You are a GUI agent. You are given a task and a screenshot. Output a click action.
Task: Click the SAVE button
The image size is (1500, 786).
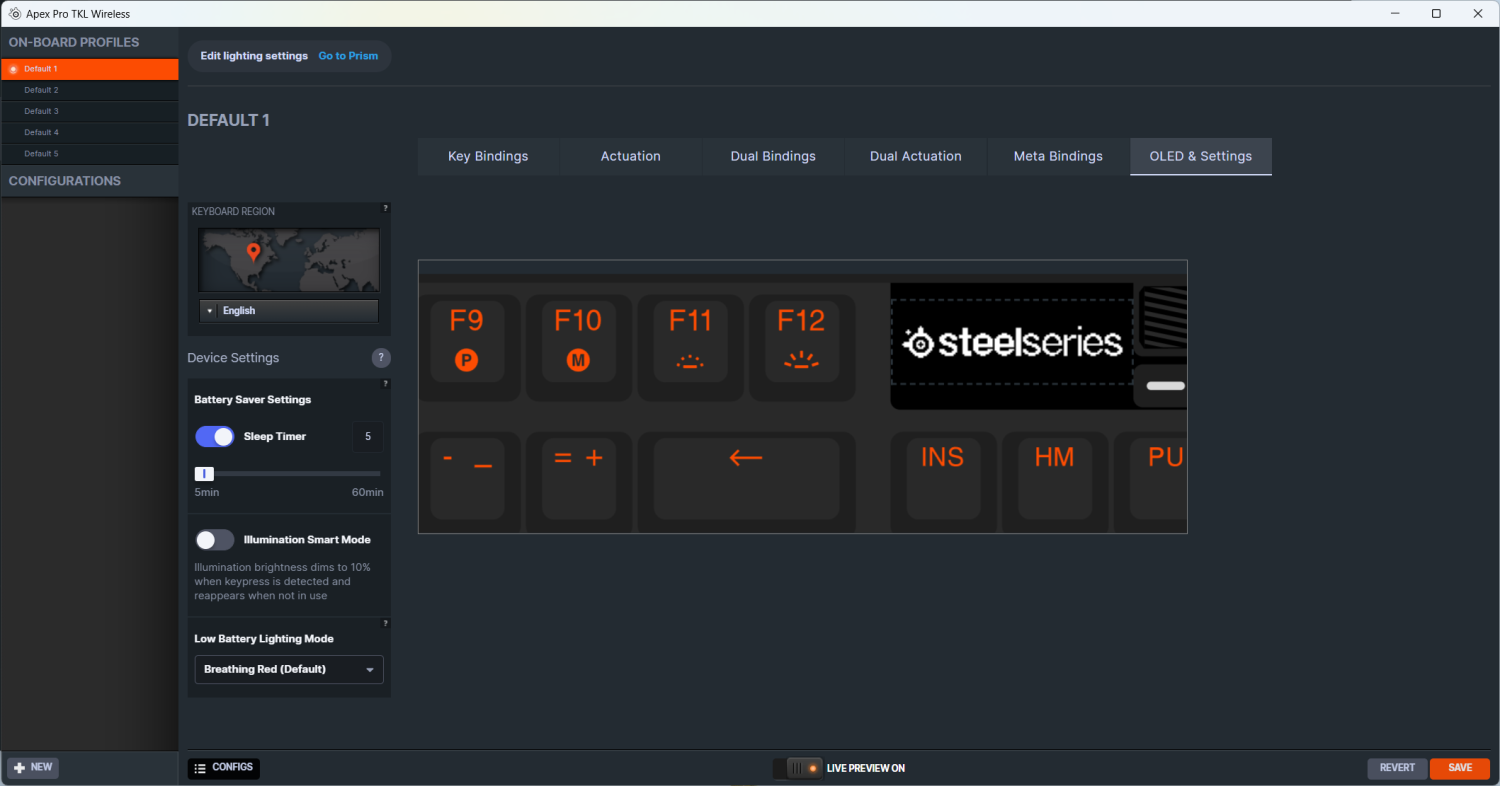(x=1460, y=768)
